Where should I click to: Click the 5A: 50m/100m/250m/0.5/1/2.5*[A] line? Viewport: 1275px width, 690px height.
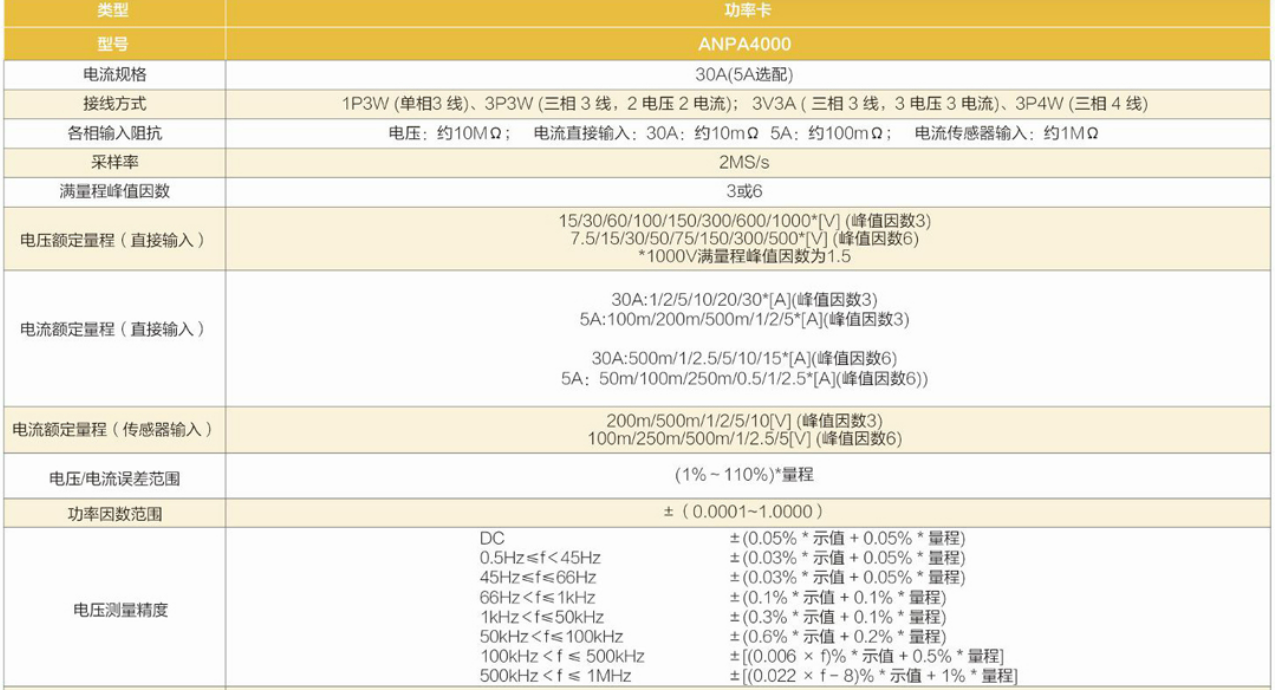click(745, 378)
